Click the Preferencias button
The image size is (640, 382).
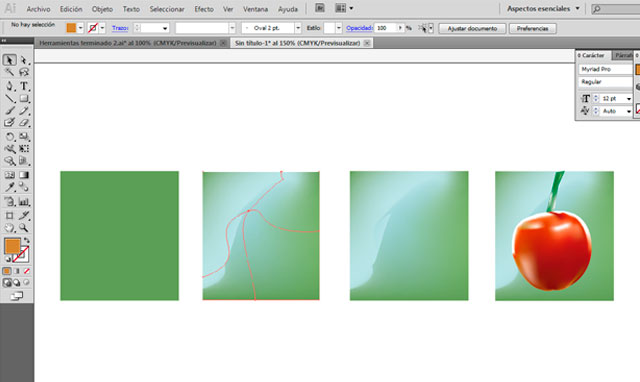[532, 29]
